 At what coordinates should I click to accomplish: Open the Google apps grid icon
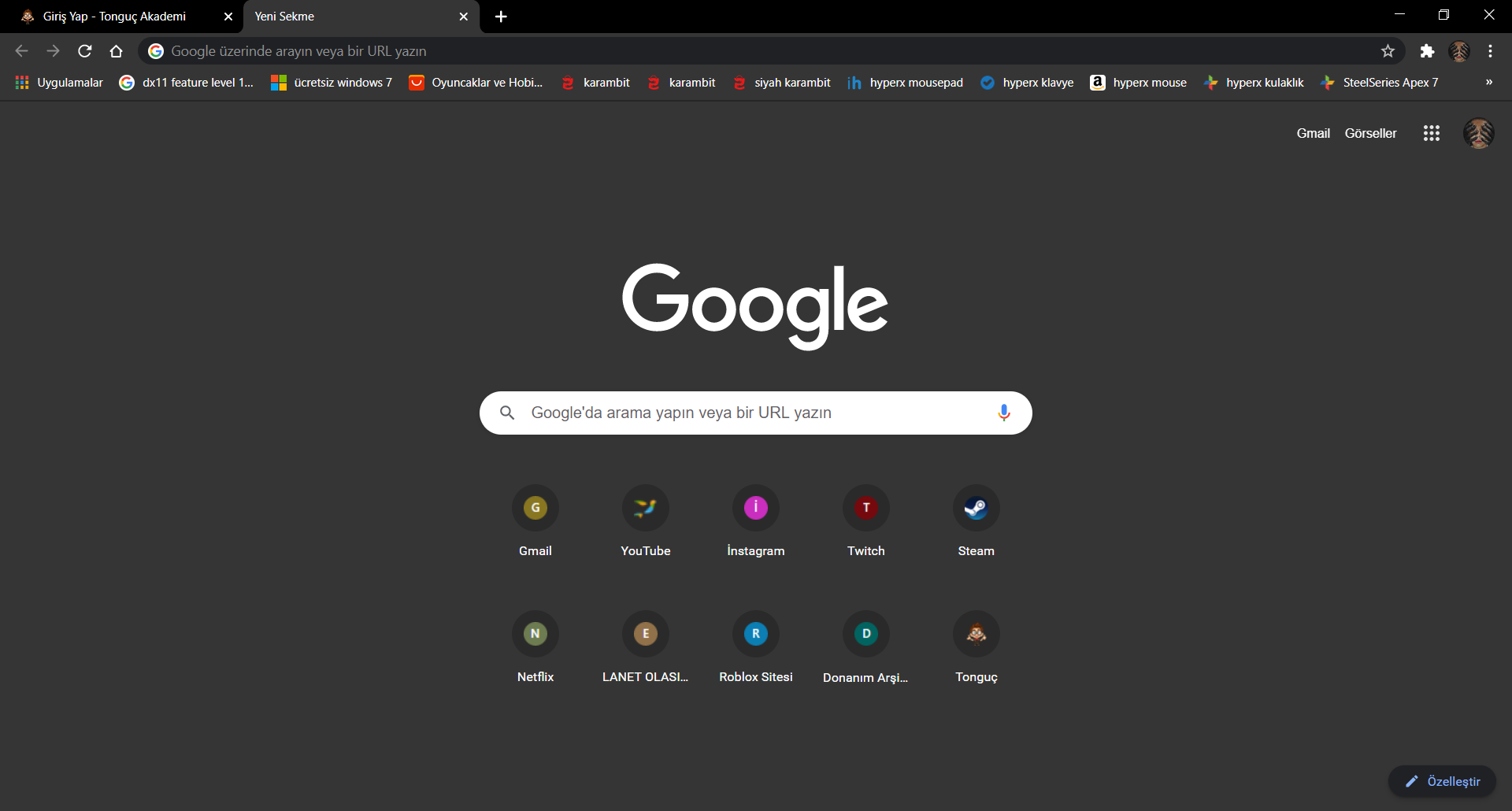click(1432, 133)
